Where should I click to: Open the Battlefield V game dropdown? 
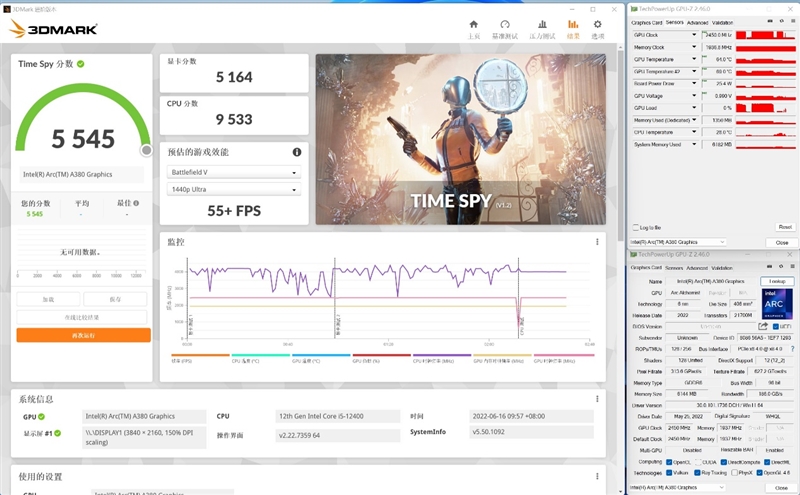(232, 172)
